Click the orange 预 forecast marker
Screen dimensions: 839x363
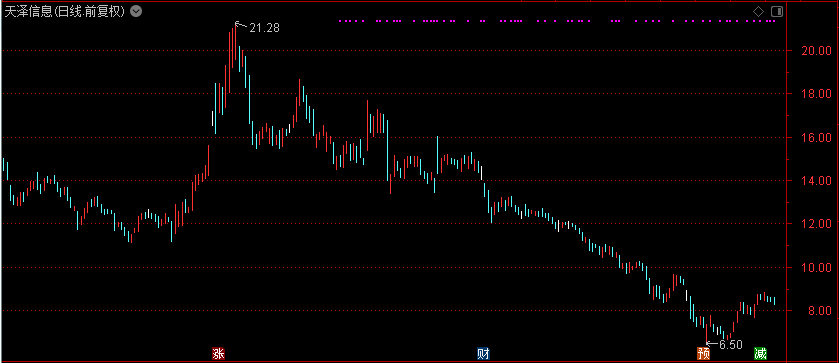(x=703, y=353)
